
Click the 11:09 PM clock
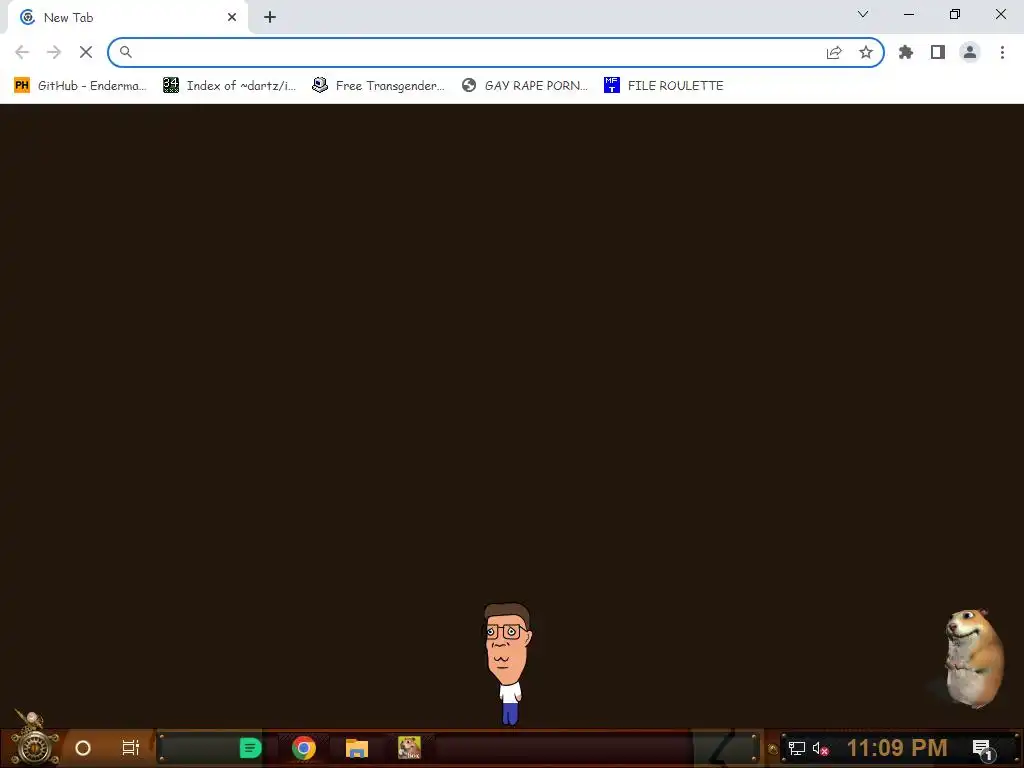897,748
